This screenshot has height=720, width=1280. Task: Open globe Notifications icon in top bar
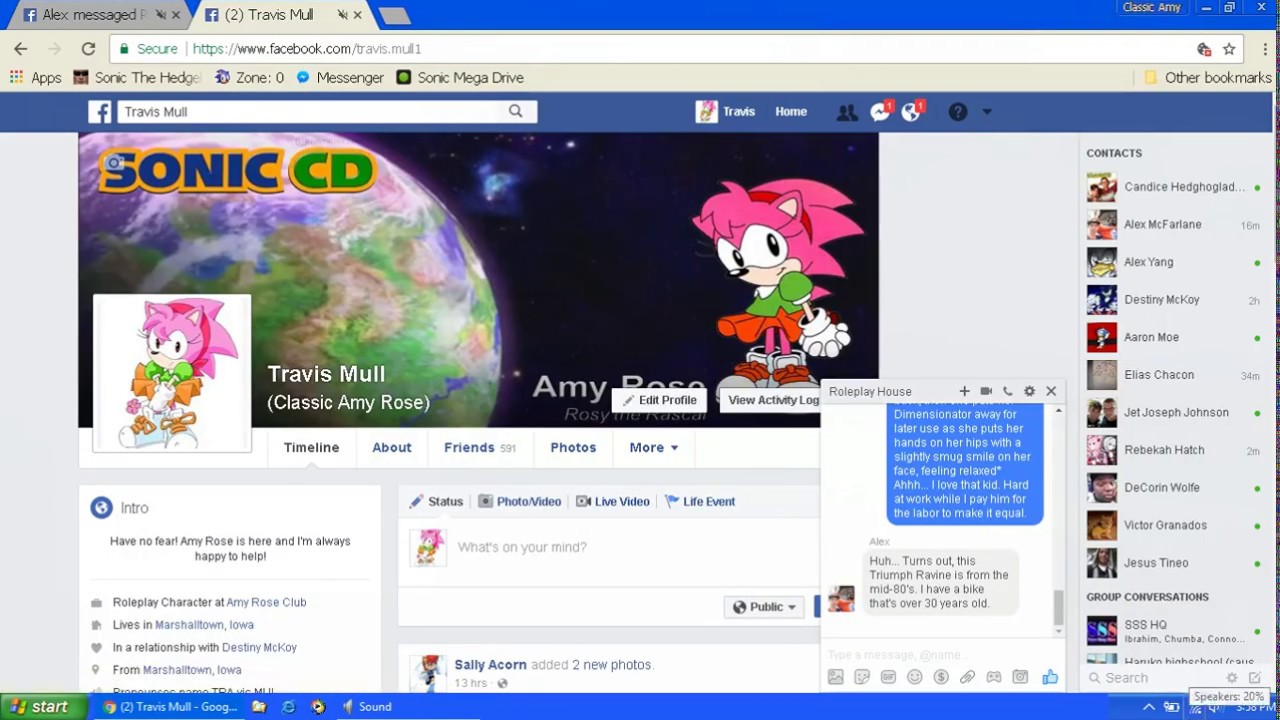click(912, 112)
